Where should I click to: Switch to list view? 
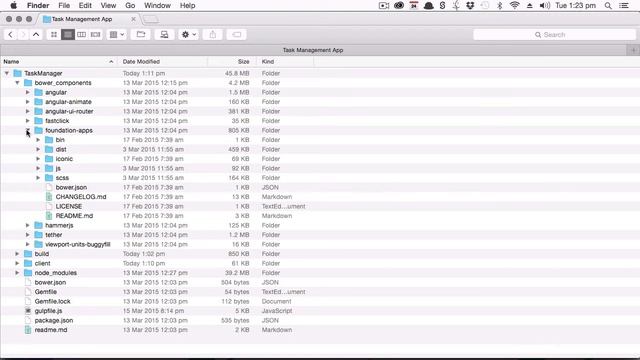(x=68, y=35)
